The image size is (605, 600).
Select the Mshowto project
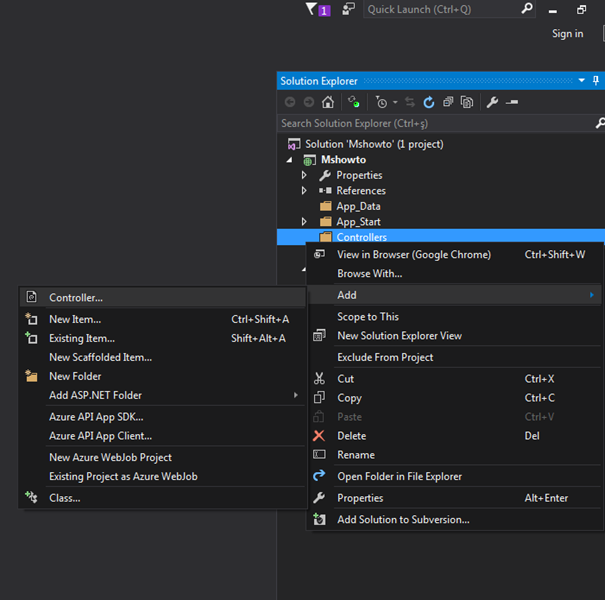(x=343, y=160)
